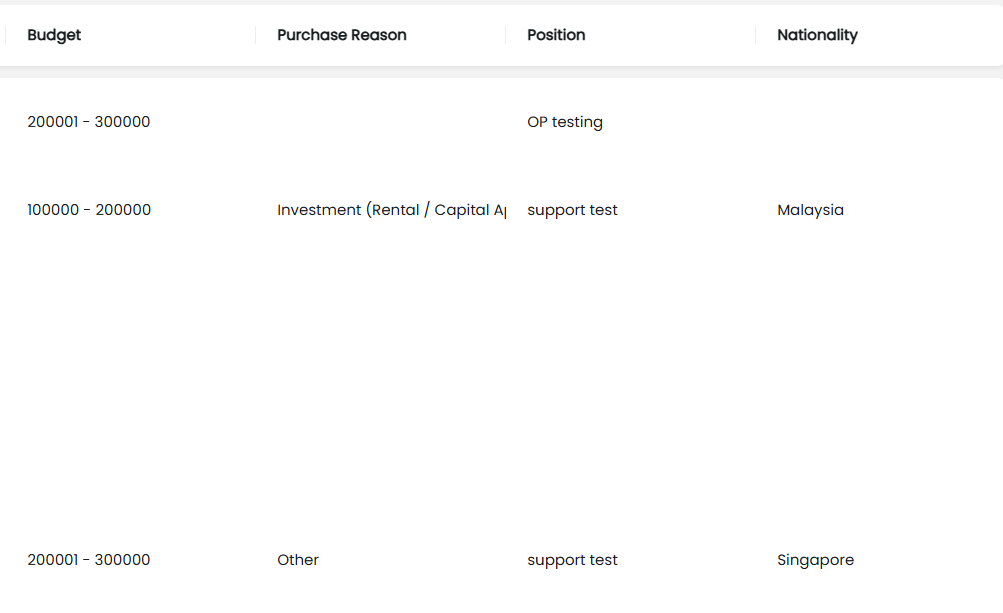The height and width of the screenshot is (613, 1003).
Task: Select the Singapore nationality cell
Action: 815,560
